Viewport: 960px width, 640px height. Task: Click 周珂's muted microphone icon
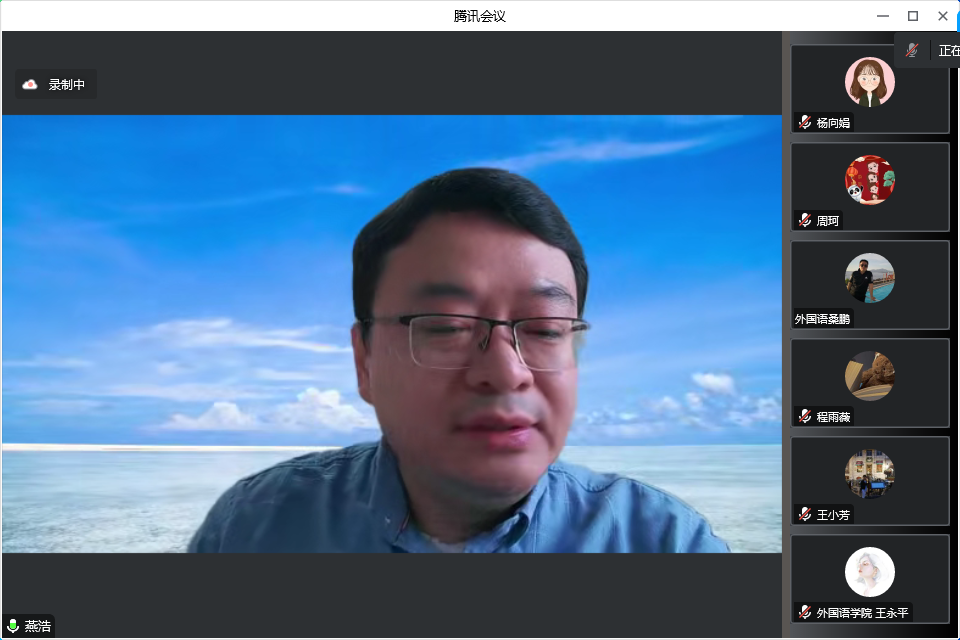click(805, 220)
